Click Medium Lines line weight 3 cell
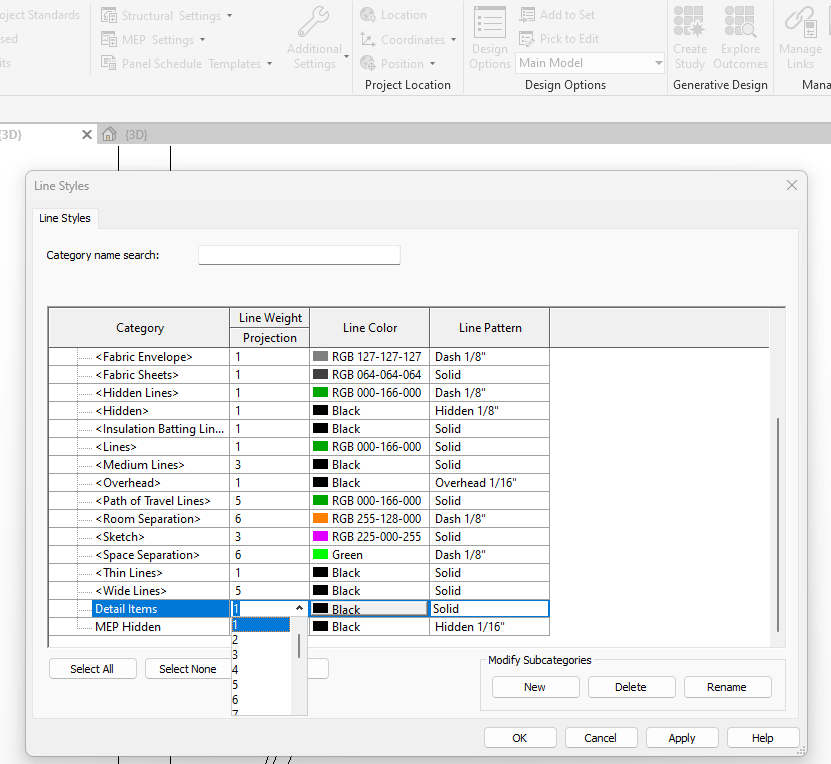 [x=269, y=464]
